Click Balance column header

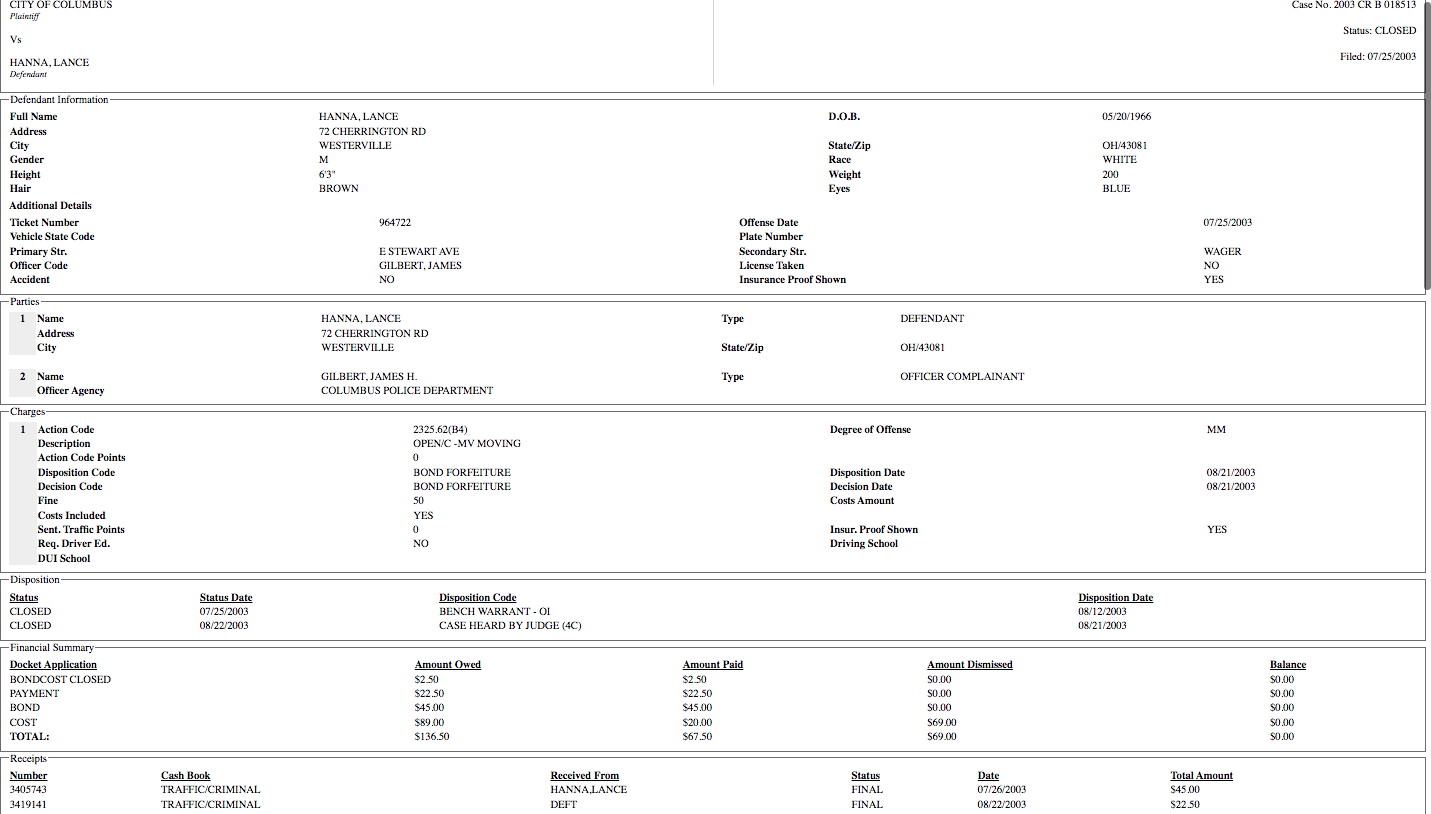pyautogui.click(x=1288, y=665)
